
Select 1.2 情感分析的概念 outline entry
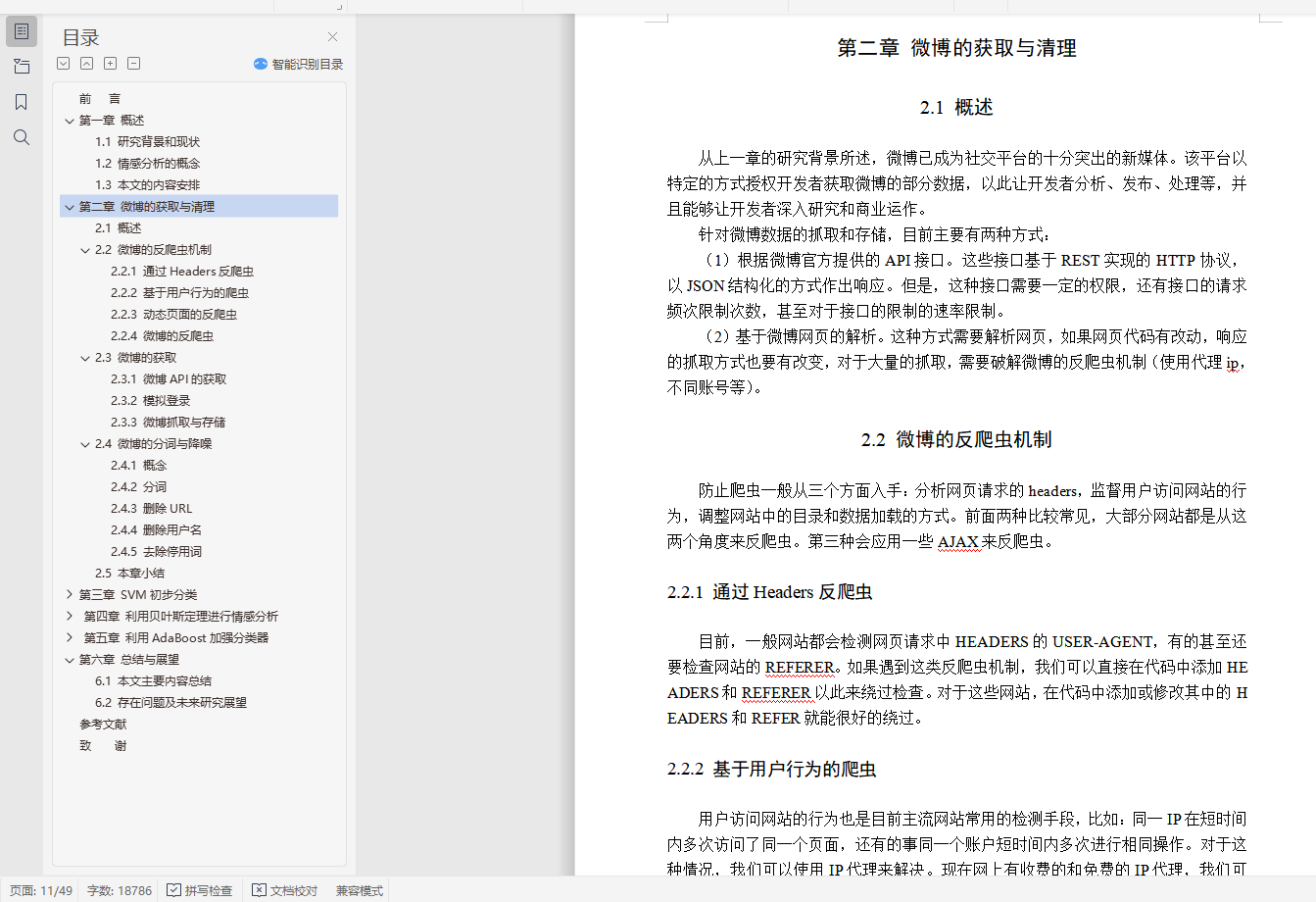point(147,164)
